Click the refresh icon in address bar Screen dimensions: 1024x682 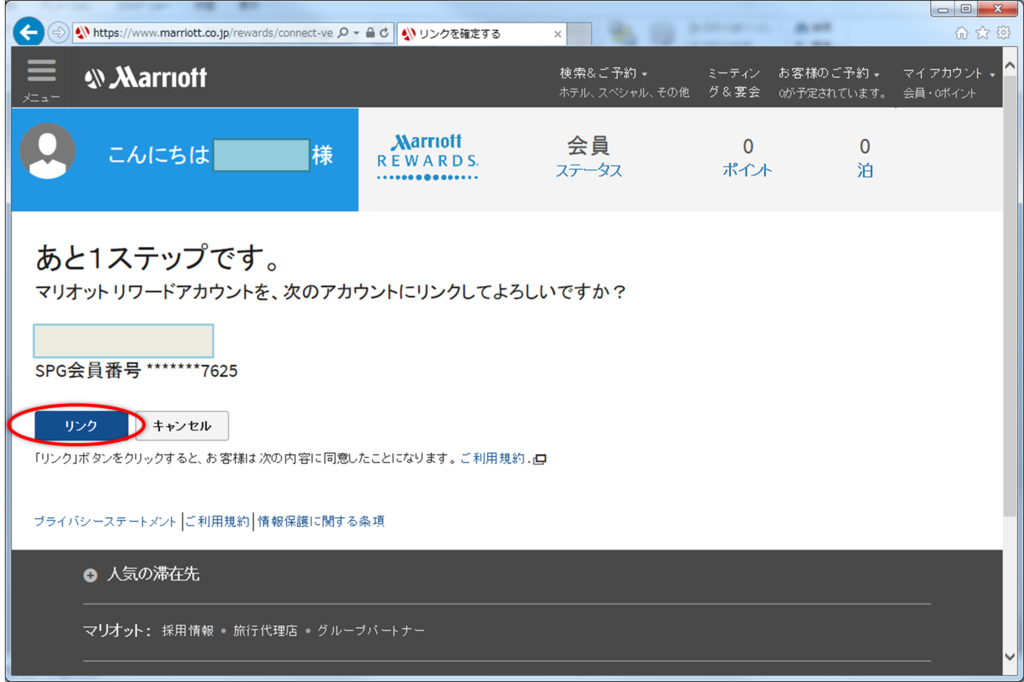[385, 33]
